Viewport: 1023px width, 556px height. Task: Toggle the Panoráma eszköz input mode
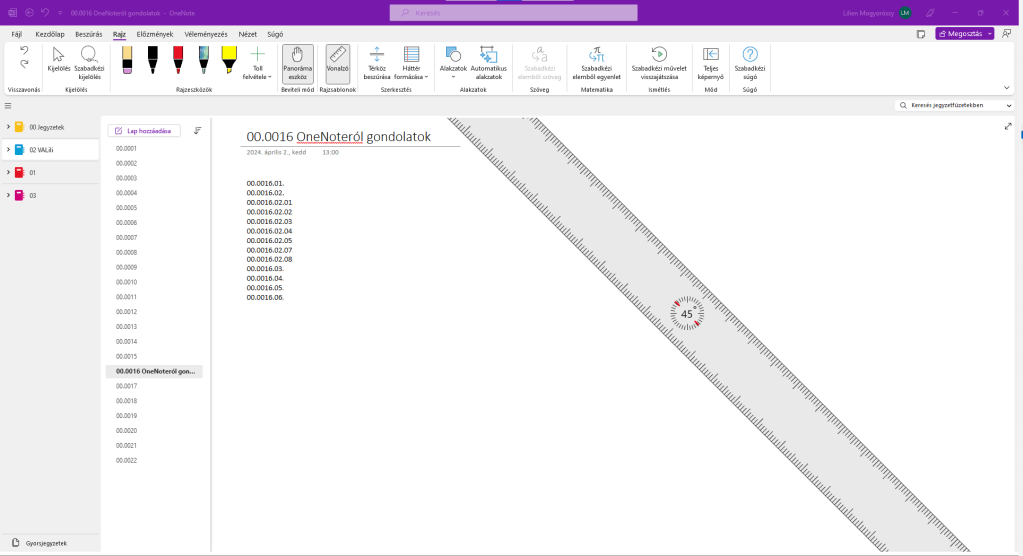[297, 62]
